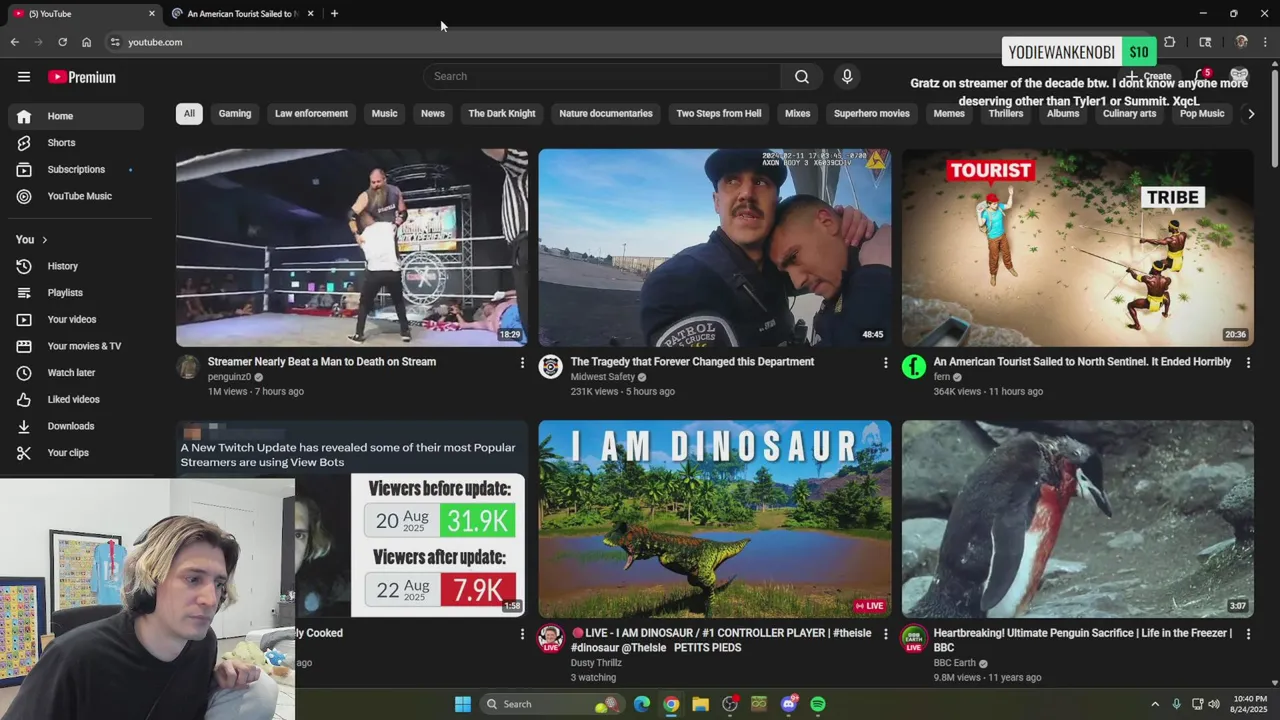Open Watch later in the sidebar
The image size is (1280, 720).
(76, 373)
